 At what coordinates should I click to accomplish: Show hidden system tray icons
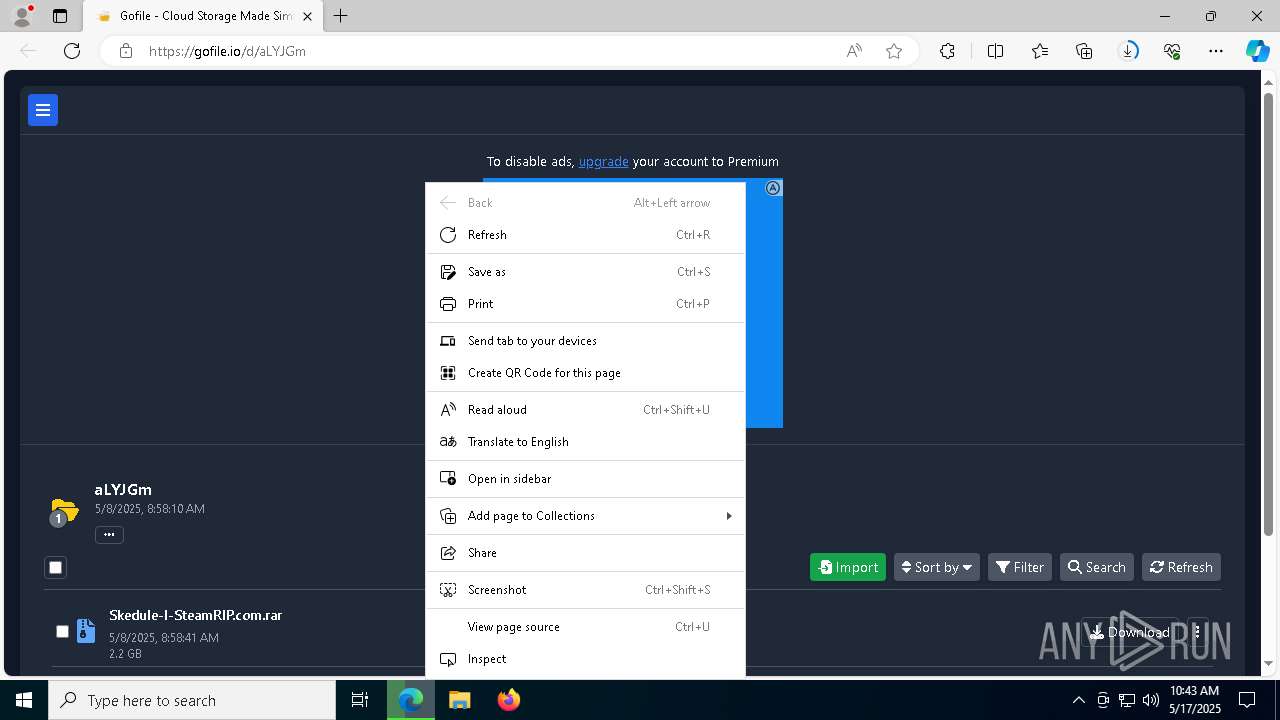pos(1078,700)
